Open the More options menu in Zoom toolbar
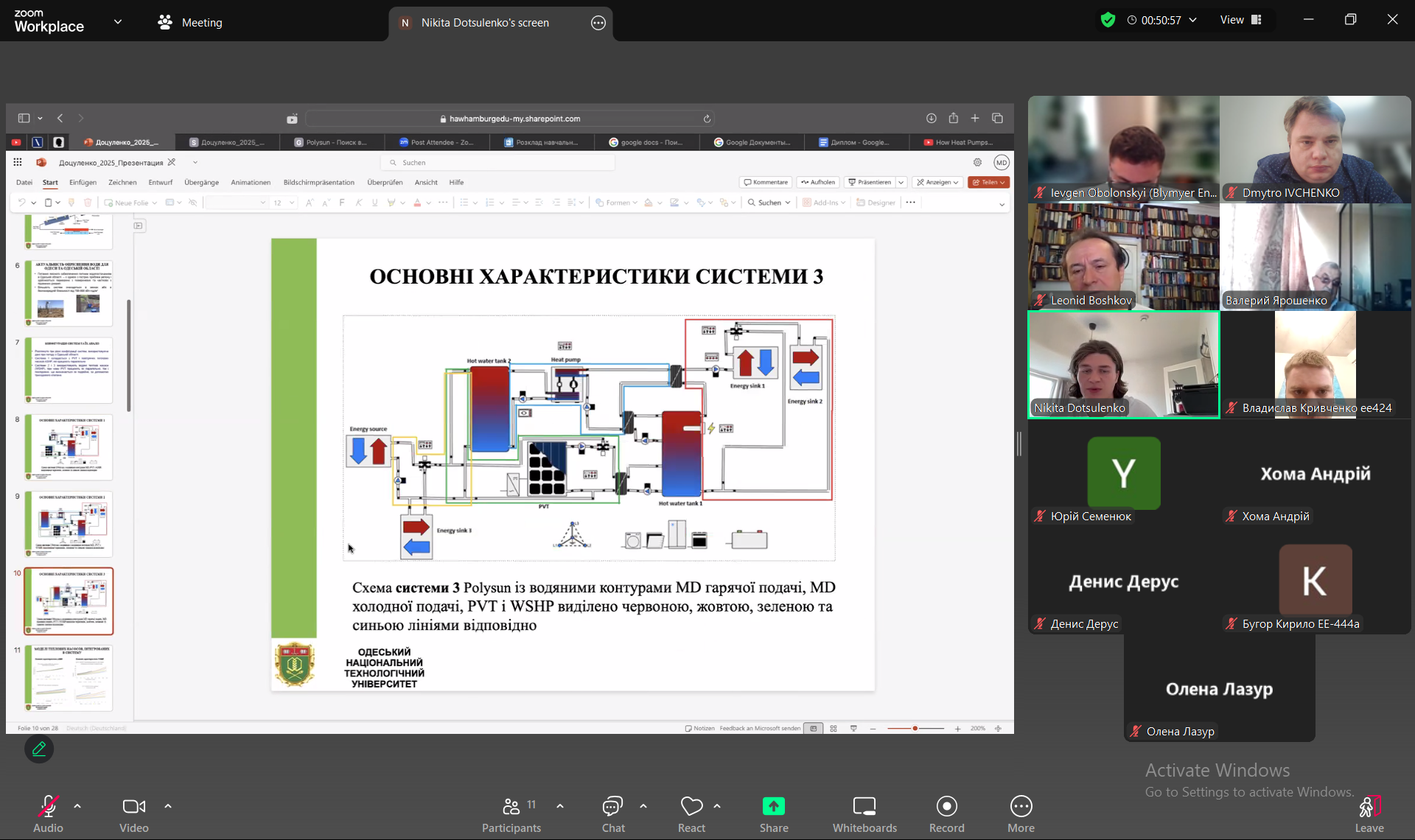The height and width of the screenshot is (840, 1415). click(1021, 813)
